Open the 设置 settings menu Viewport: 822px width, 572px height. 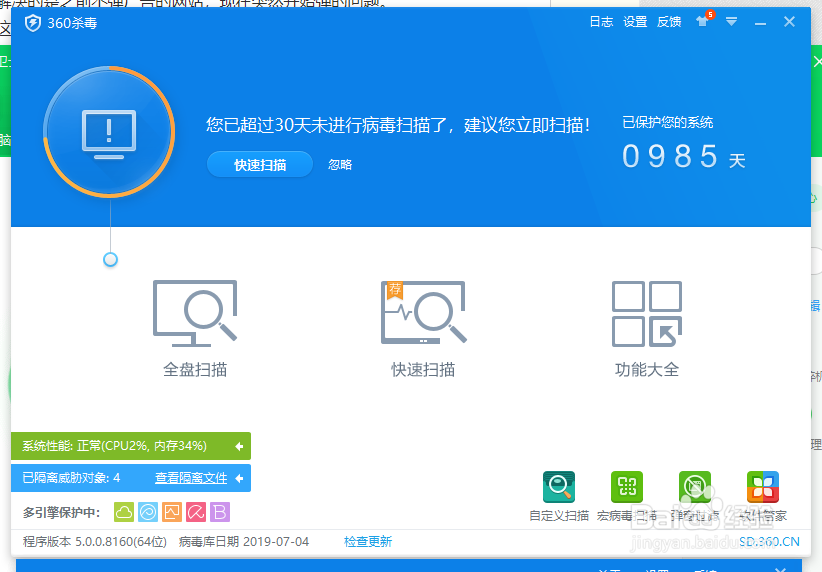point(635,22)
